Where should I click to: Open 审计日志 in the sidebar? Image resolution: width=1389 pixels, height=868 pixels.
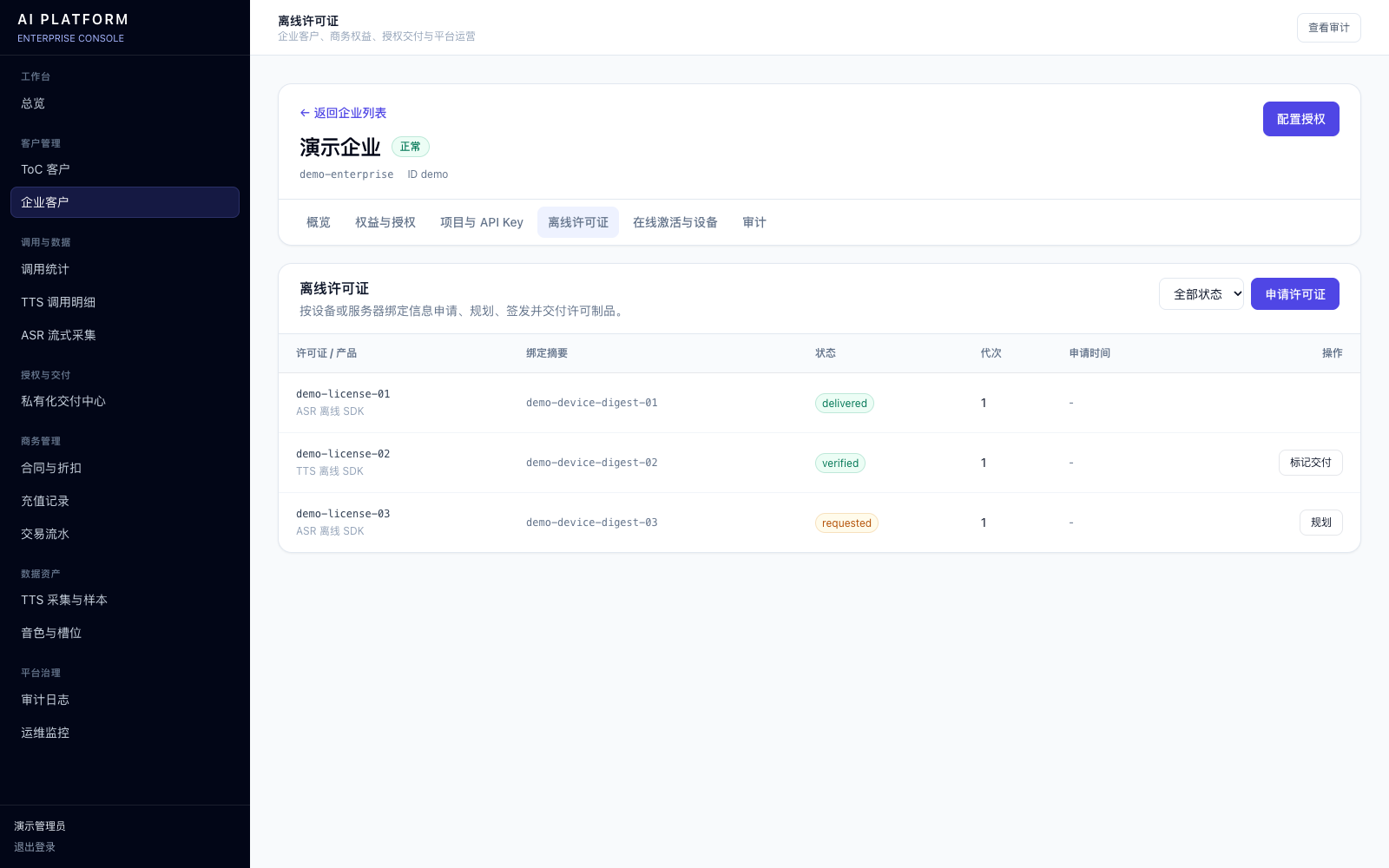[125, 700]
